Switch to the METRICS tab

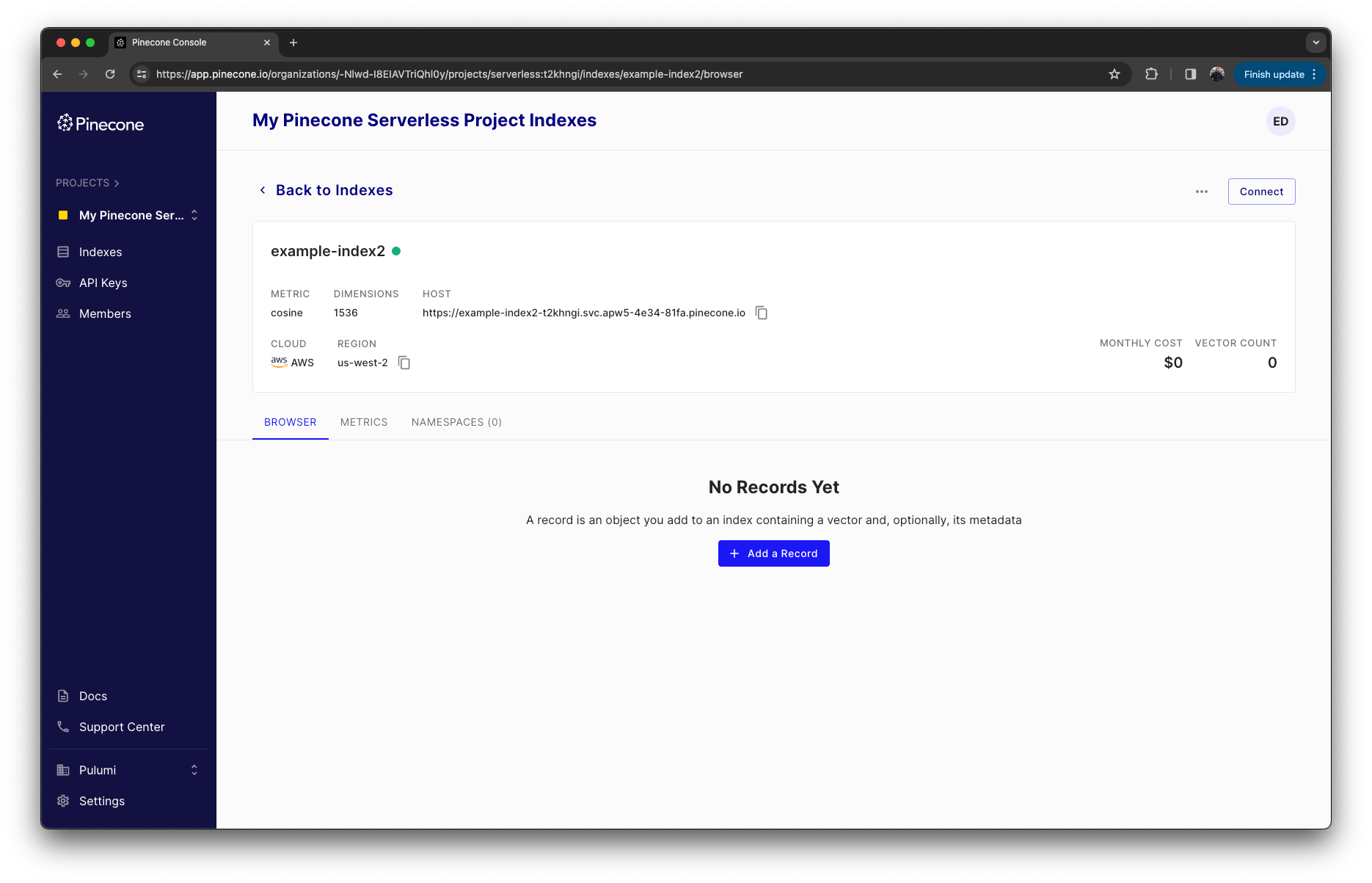pyautogui.click(x=364, y=422)
